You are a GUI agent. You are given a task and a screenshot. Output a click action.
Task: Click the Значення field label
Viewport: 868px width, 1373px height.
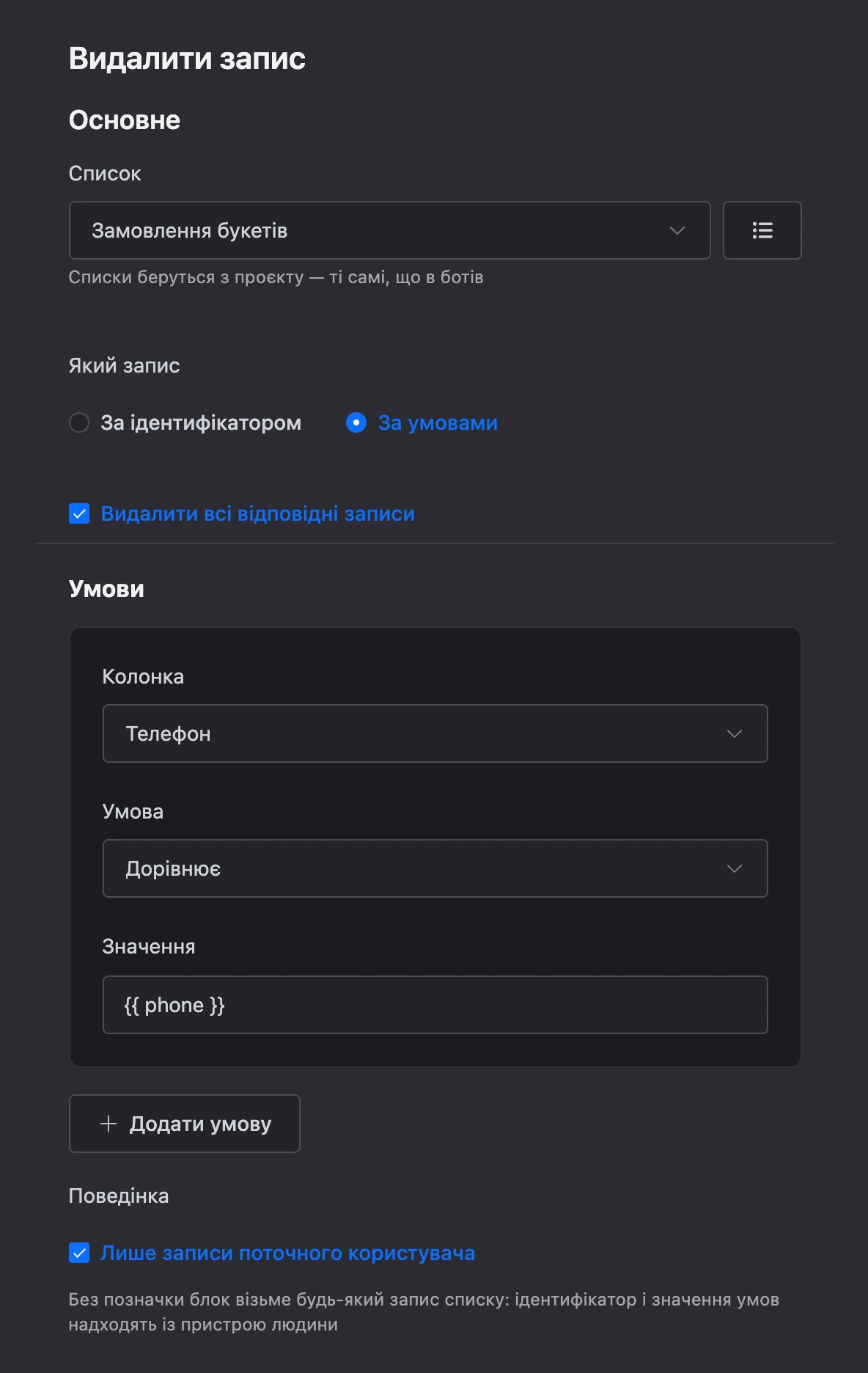(149, 947)
